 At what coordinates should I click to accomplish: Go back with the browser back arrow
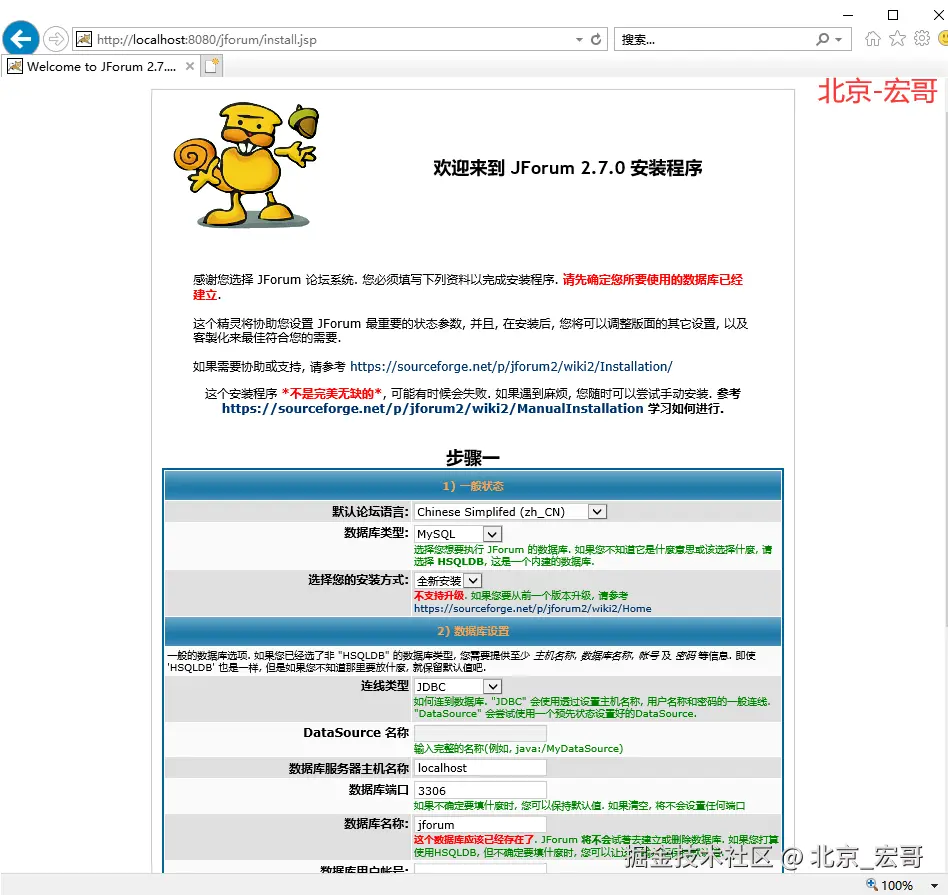(x=21, y=39)
